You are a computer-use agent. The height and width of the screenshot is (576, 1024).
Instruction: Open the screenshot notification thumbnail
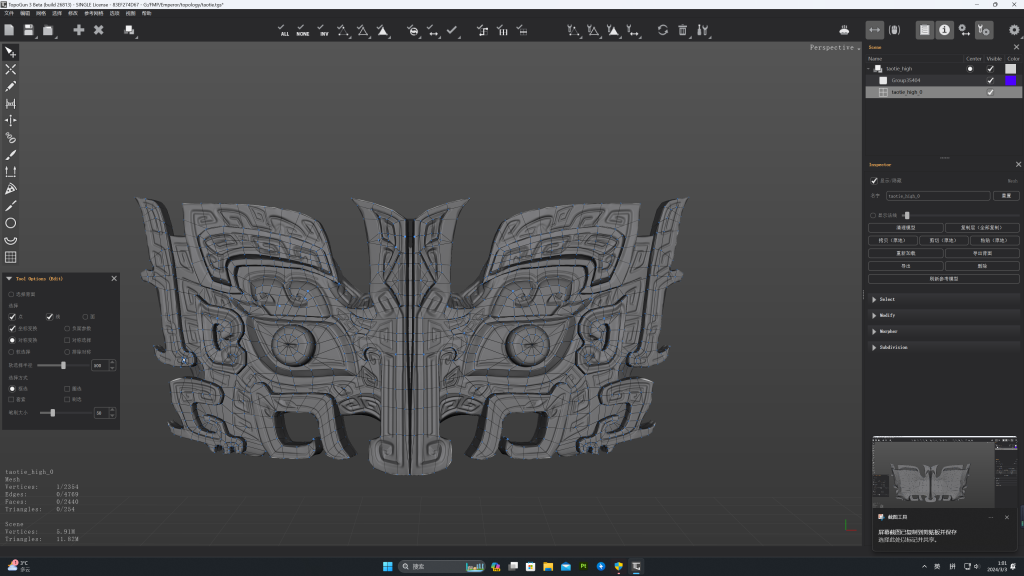pyautogui.click(x=944, y=472)
